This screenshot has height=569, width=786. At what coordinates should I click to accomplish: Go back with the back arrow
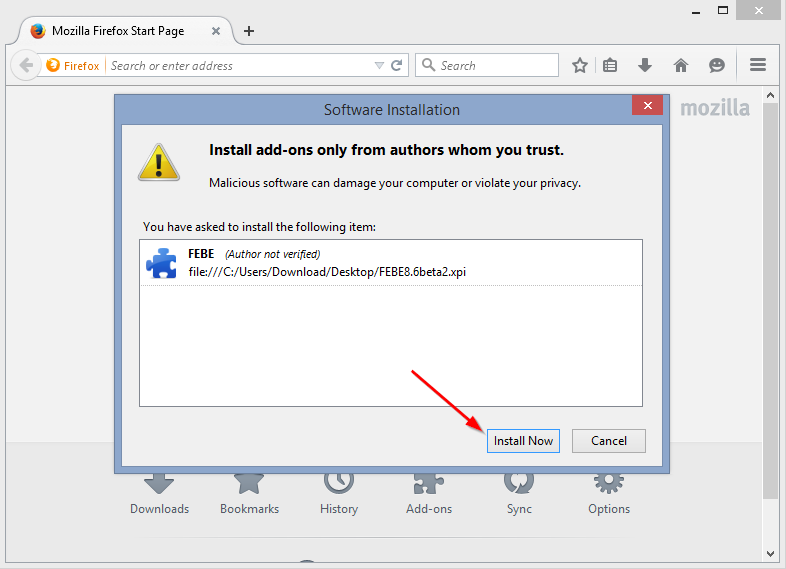(26, 65)
